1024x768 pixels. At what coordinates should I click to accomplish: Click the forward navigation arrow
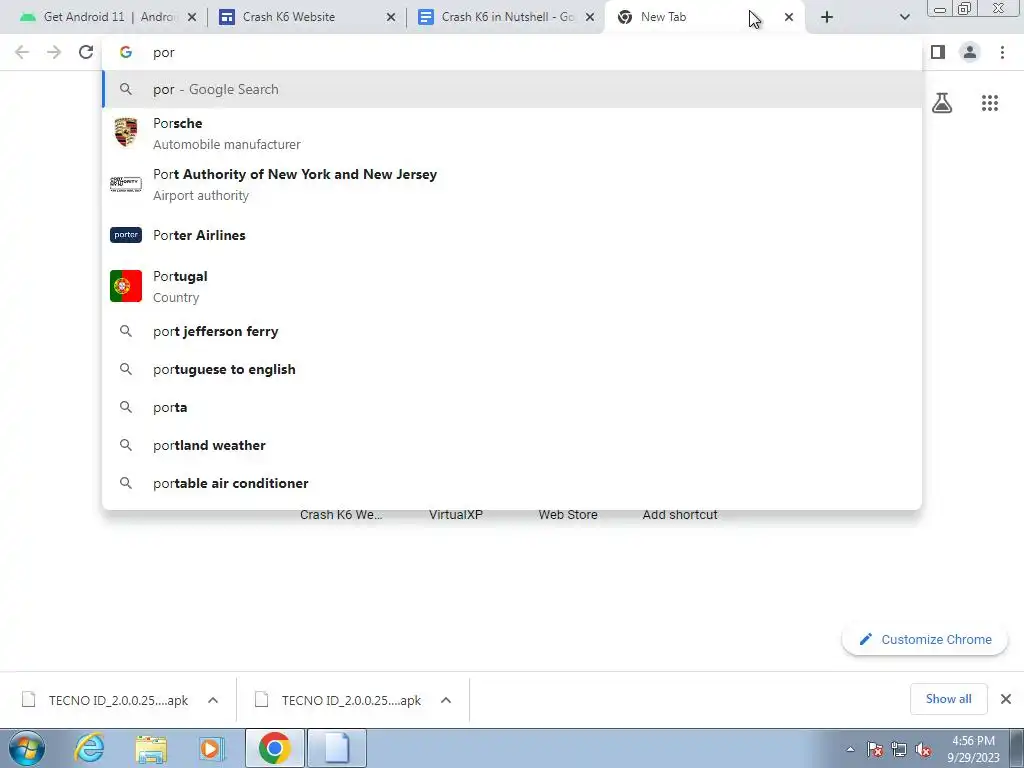pyautogui.click(x=54, y=52)
